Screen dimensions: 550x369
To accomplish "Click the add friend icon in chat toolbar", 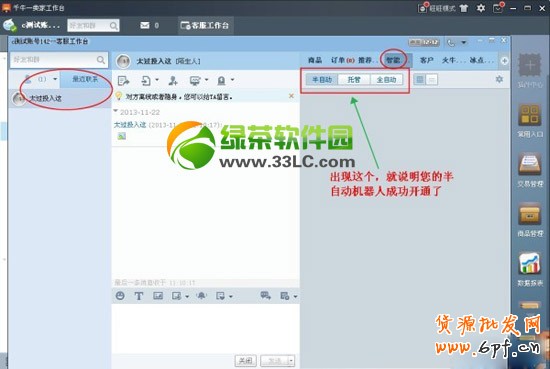I will 173,81.
